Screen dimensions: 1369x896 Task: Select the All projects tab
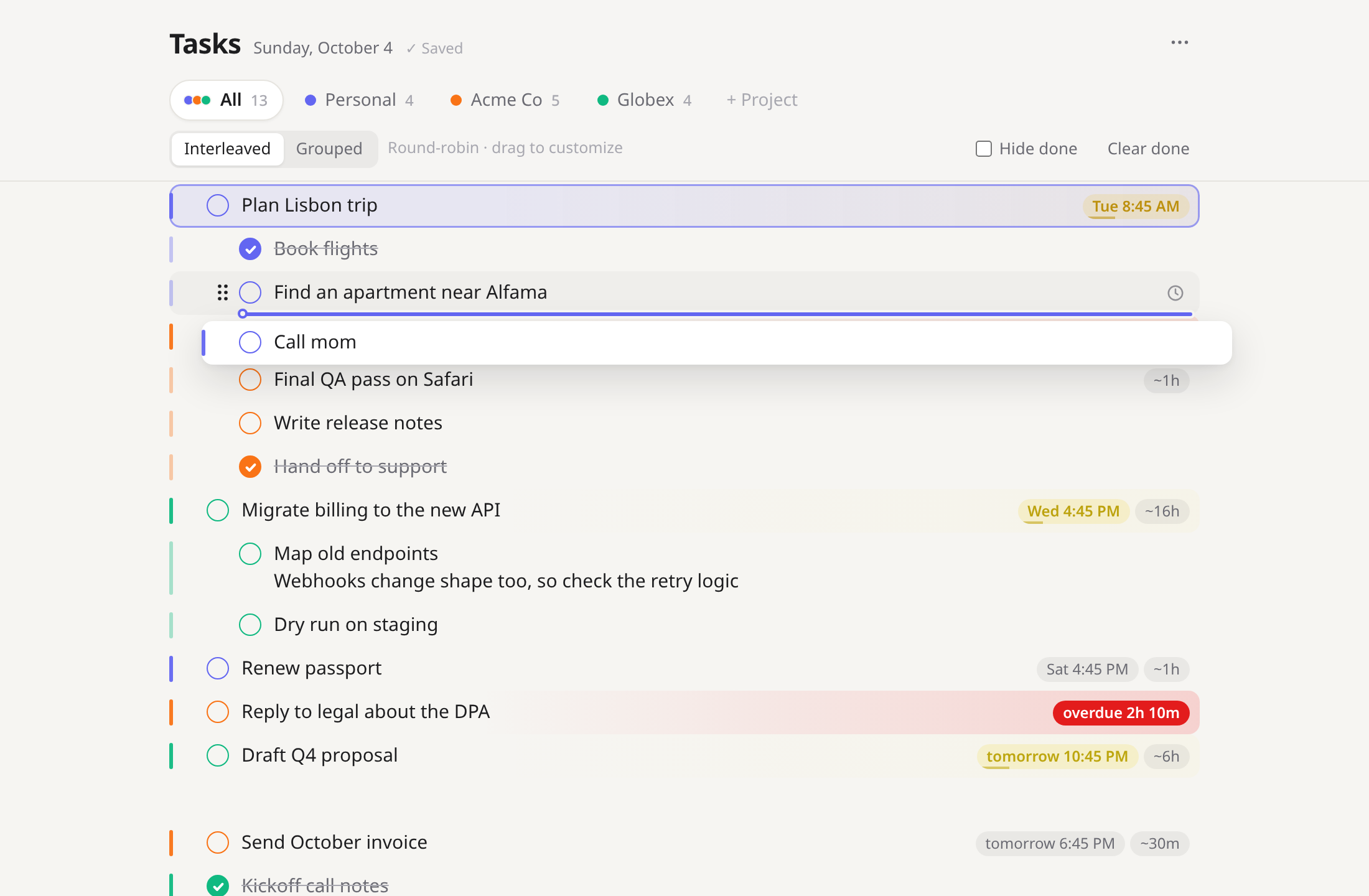pyautogui.click(x=227, y=100)
